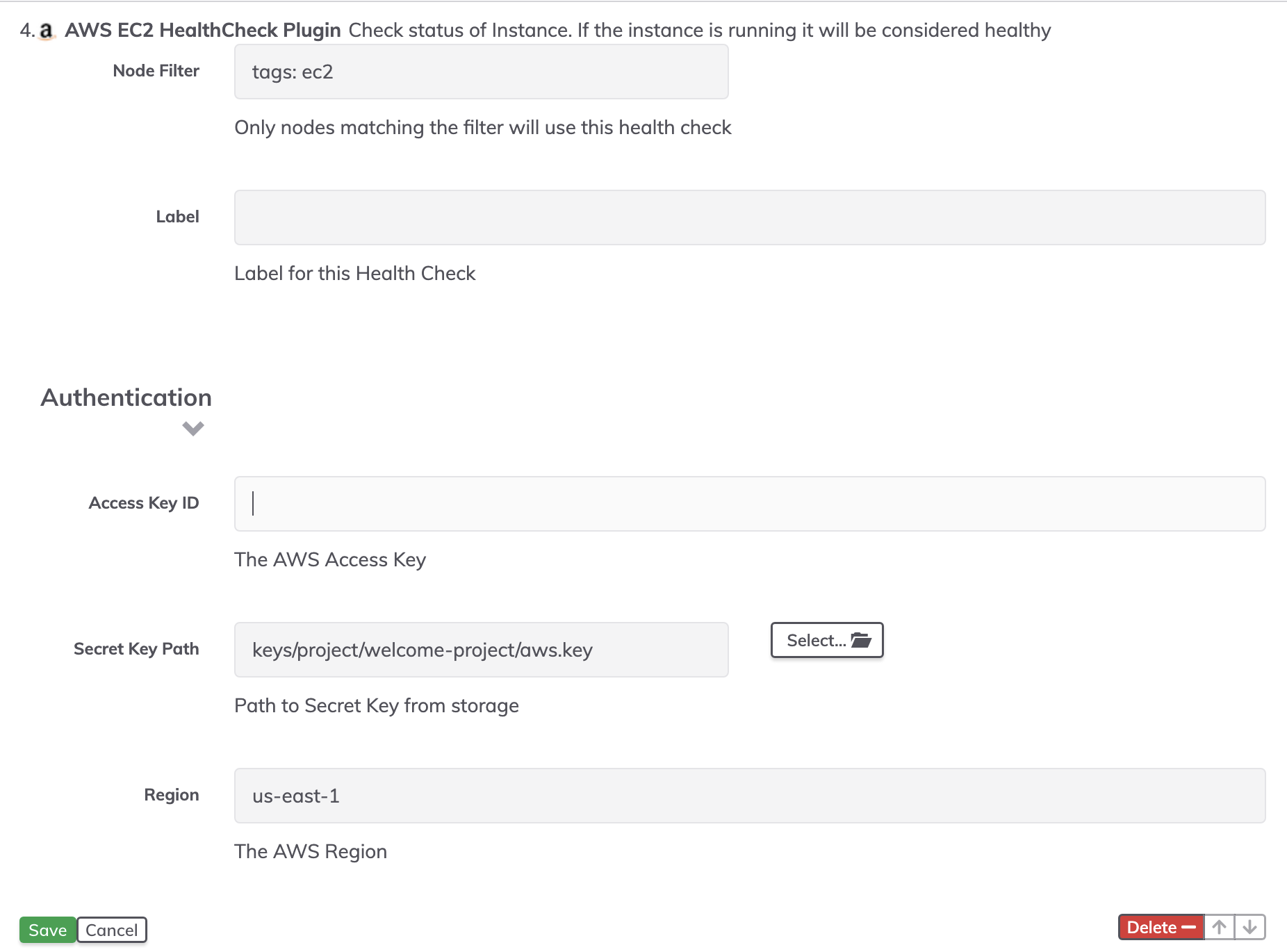Viewport: 1287px width, 952px height.
Task: Focus the Node Filter field containing tags: ec2
Action: [482, 72]
